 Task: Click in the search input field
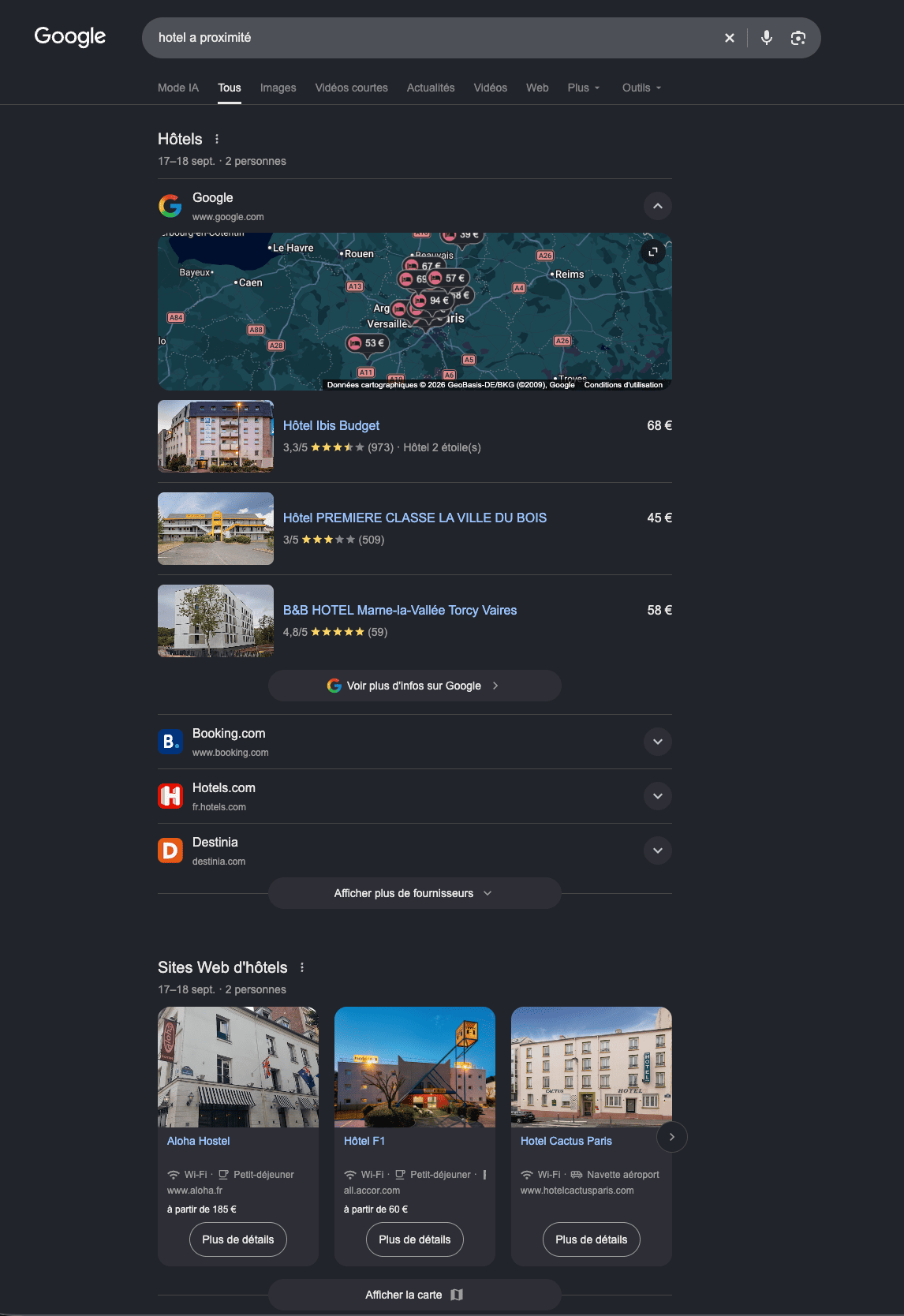click(x=434, y=38)
